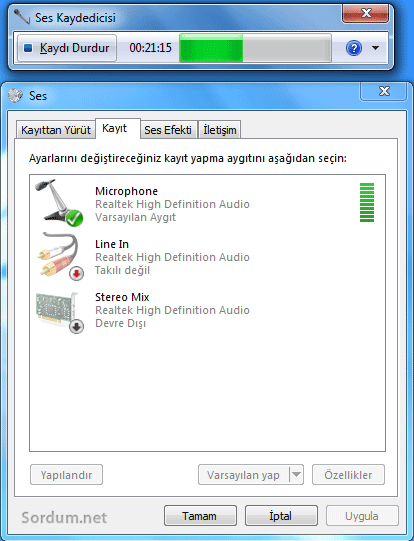Expand the Varsayılan yap dropdown arrow
414x541 pixels.
[x=296, y=475]
